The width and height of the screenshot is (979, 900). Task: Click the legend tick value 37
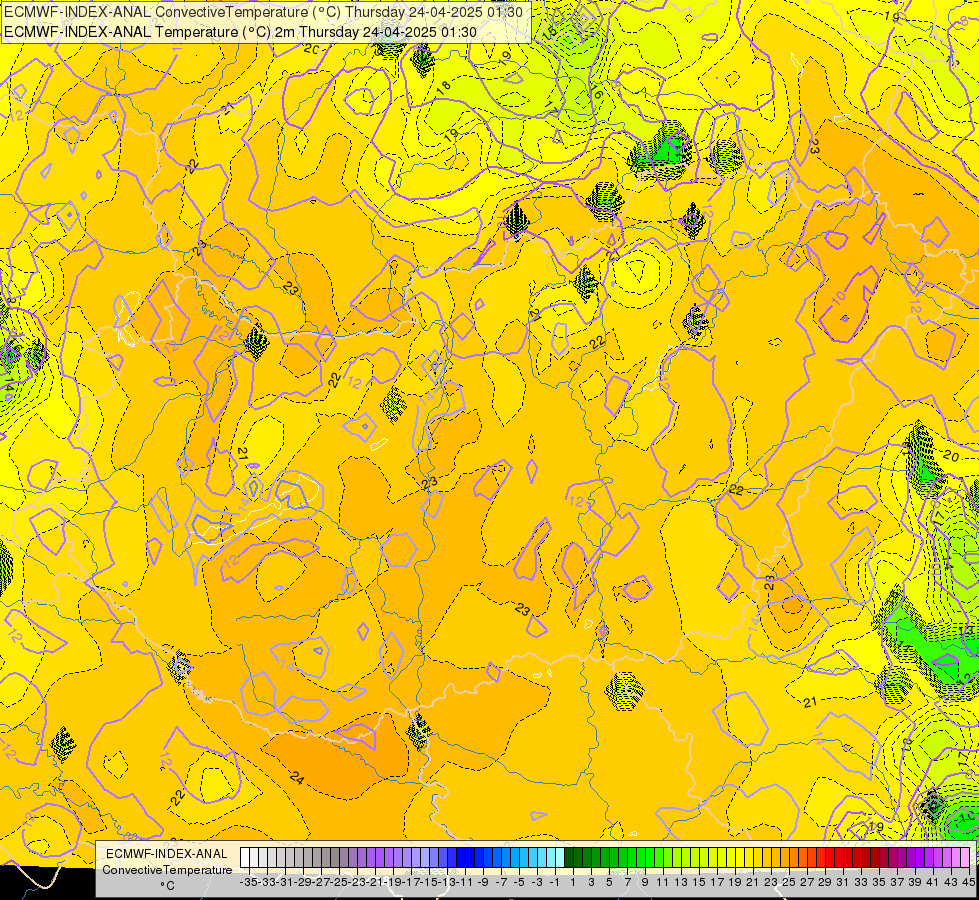tap(897, 882)
